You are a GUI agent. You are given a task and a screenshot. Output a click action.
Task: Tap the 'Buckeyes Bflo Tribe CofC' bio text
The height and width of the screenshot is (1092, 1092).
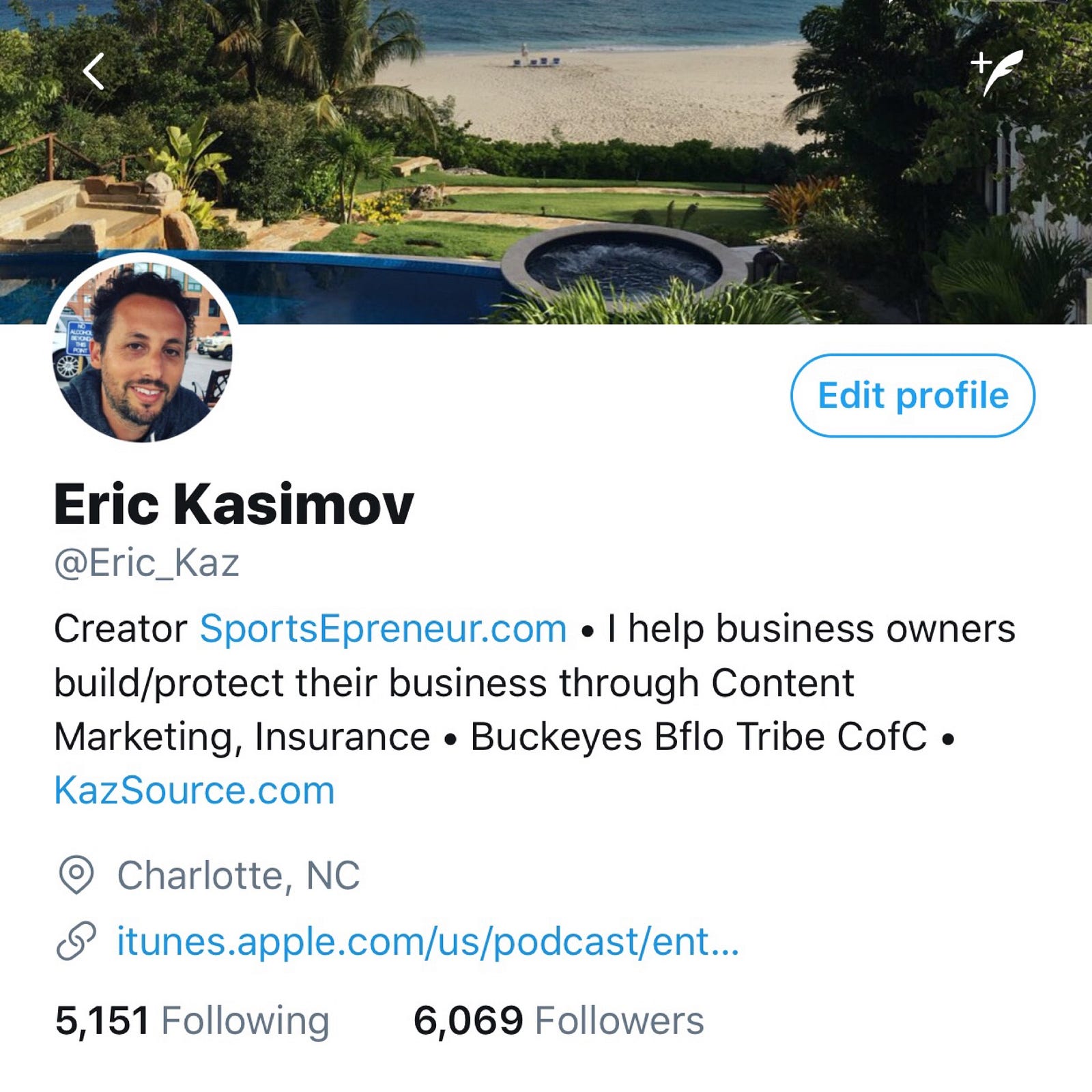(x=699, y=737)
